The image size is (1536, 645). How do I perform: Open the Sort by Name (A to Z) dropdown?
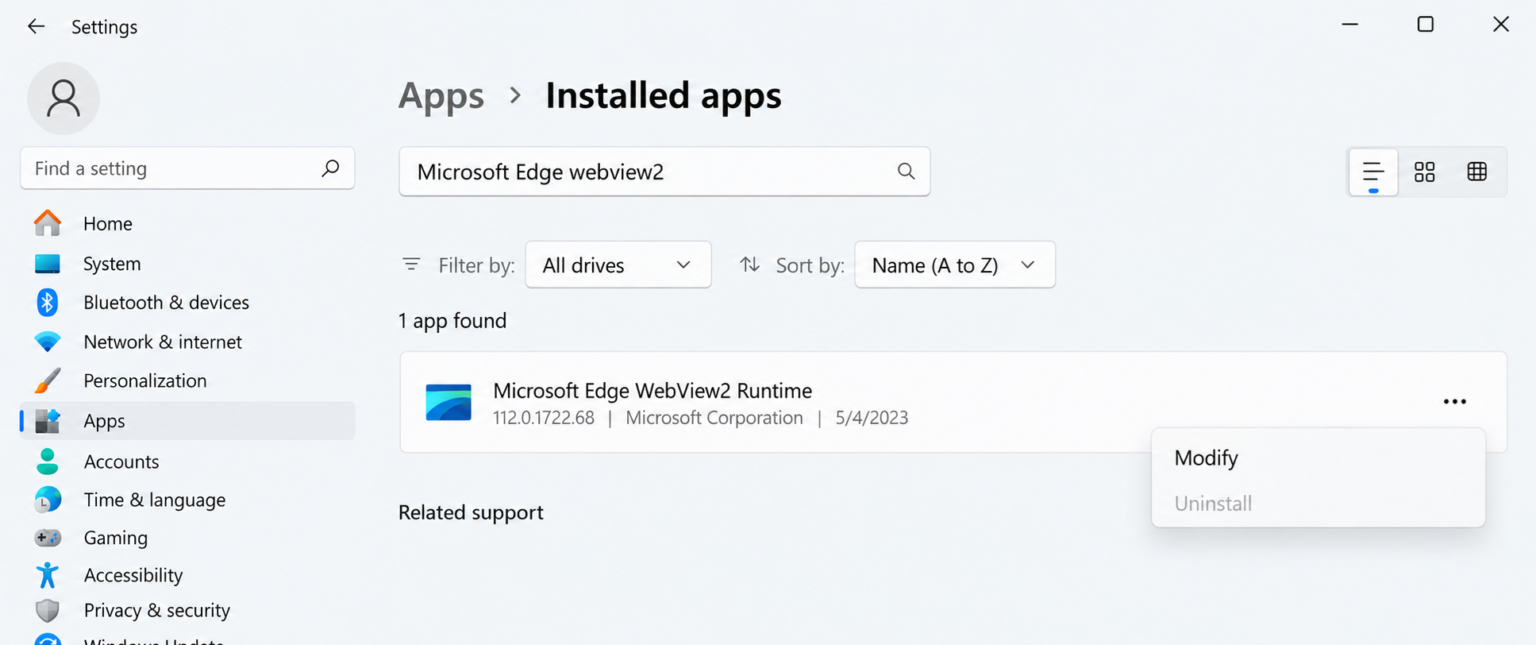pos(955,265)
